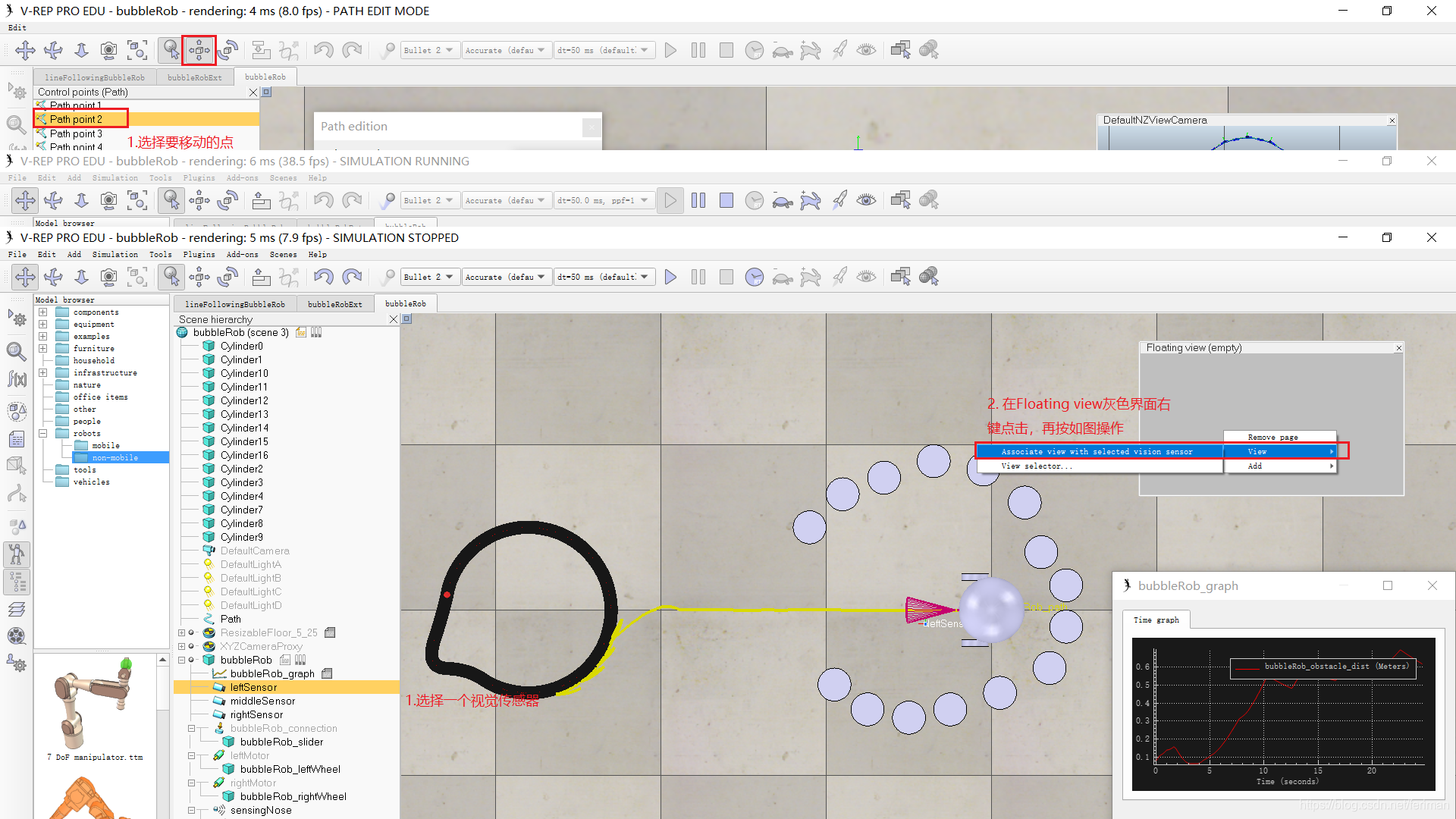
Task: Open scene selector in stopped window toolbar
Action: [929, 277]
